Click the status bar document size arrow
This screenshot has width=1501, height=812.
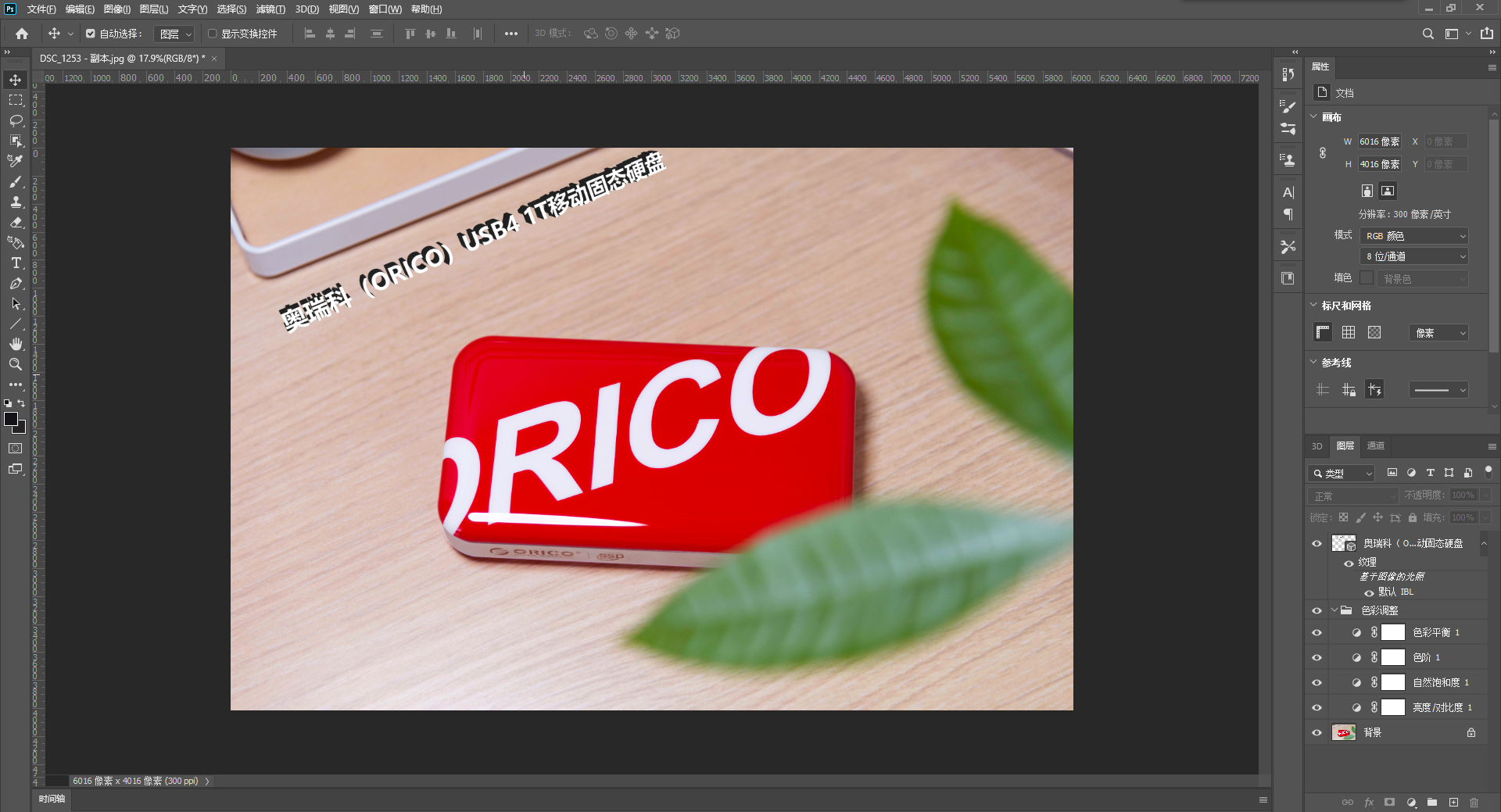(207, 781)
